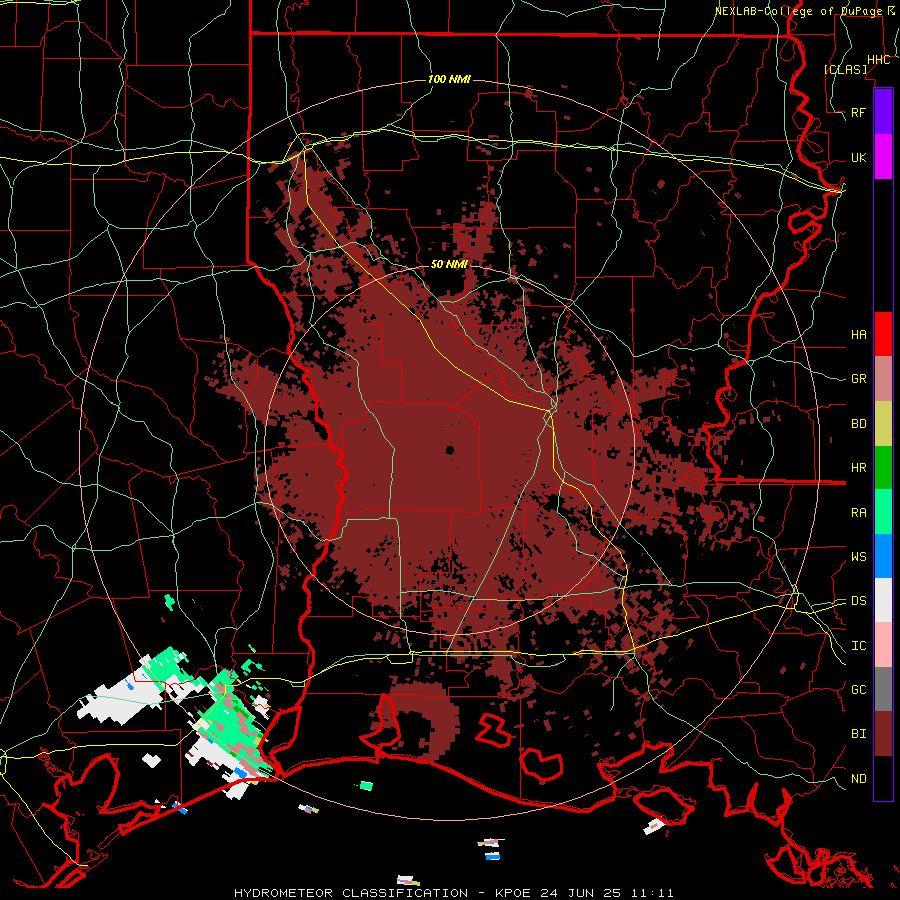900x900 pixels.
Task: Pick the dark green HR legend swatch
Action: (x=883, y=468)
